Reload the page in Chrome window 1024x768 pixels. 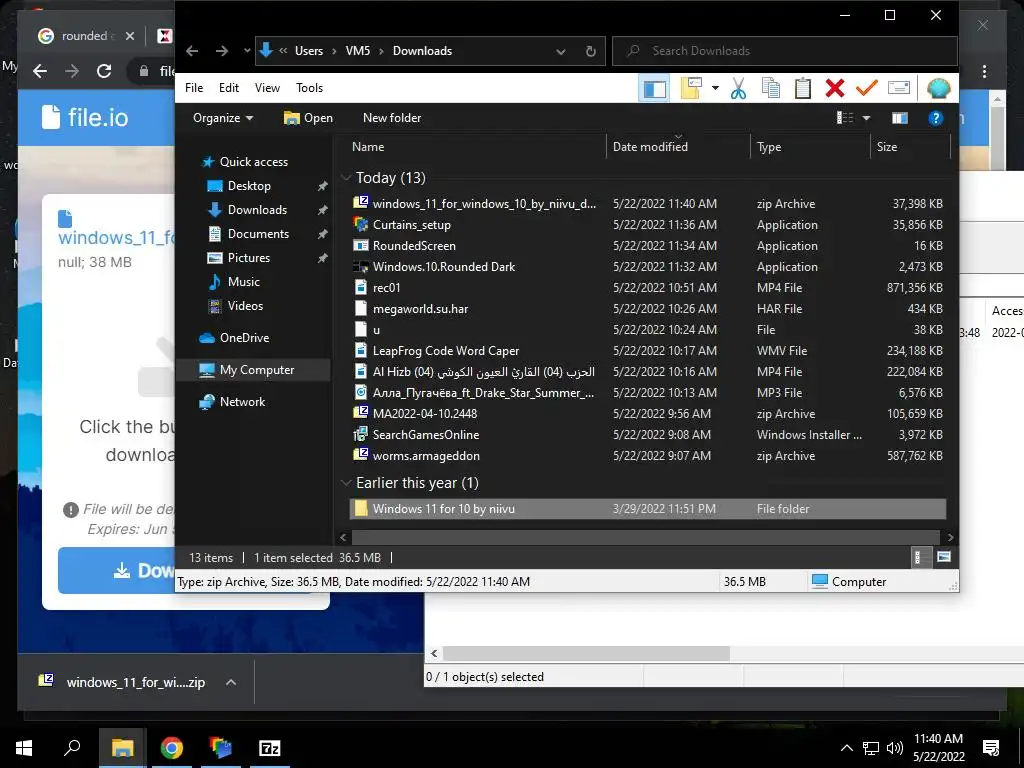[x=104, y=71]
